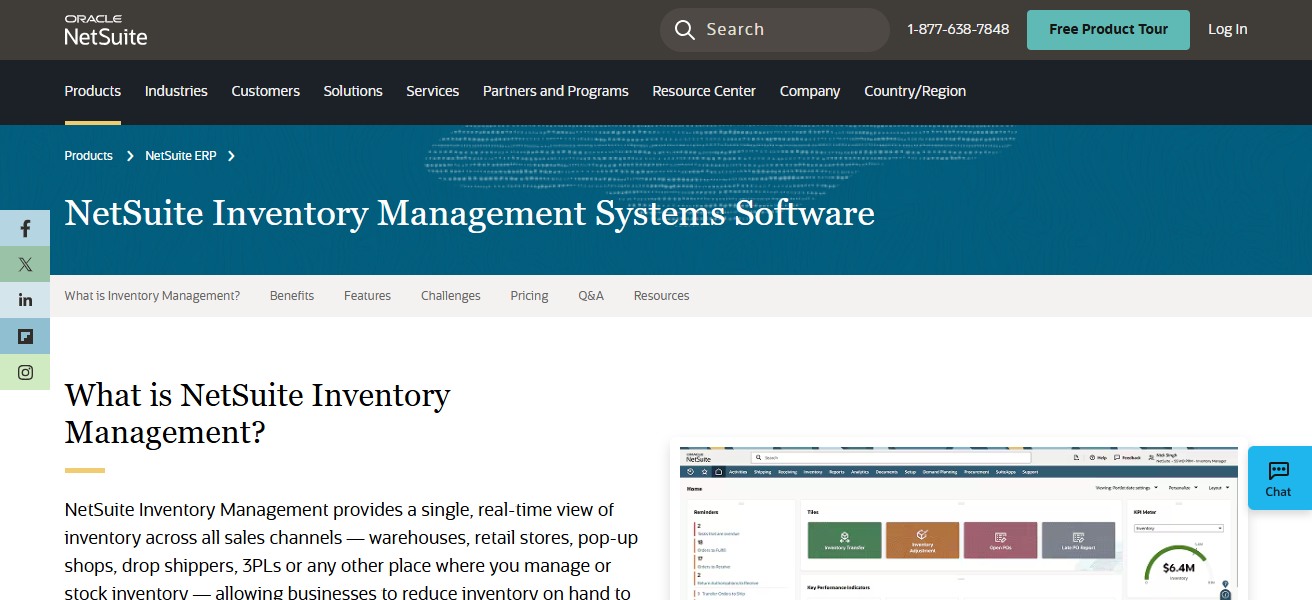
Task: Click the home icon in dashboard image
Action: tap(717, 471)
